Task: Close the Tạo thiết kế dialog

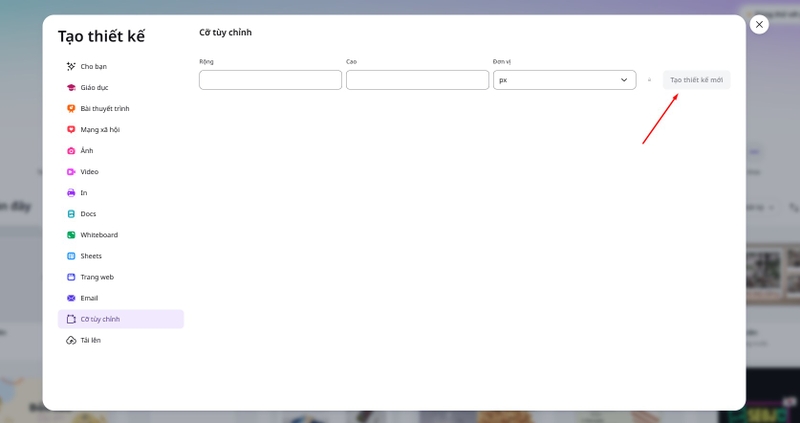Action: tap(759, 24)
